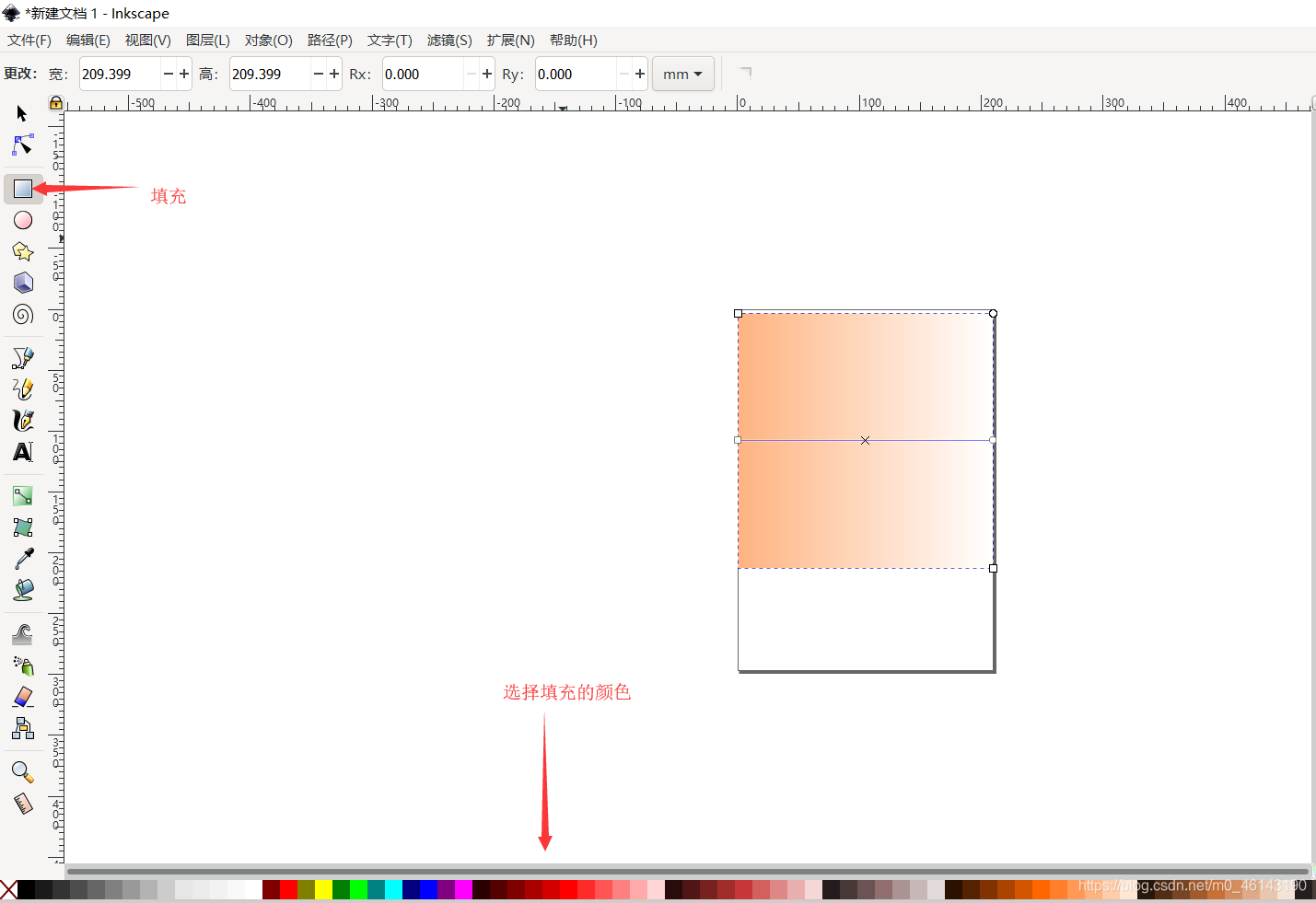Click the top-right corner rounding handle
The height and width of the screenshot is (903, 1316).
993,313
